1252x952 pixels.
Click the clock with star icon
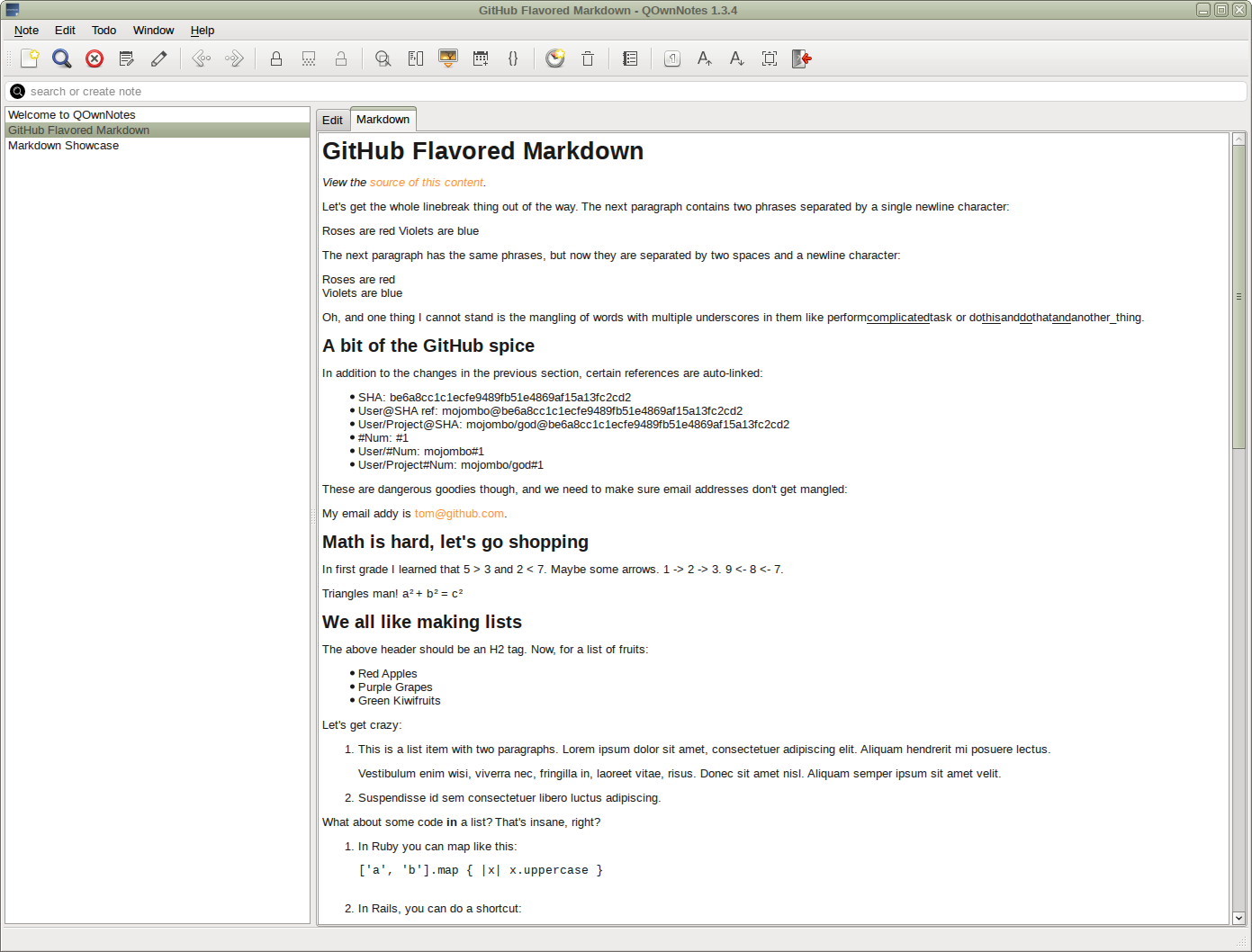[555, 58]
